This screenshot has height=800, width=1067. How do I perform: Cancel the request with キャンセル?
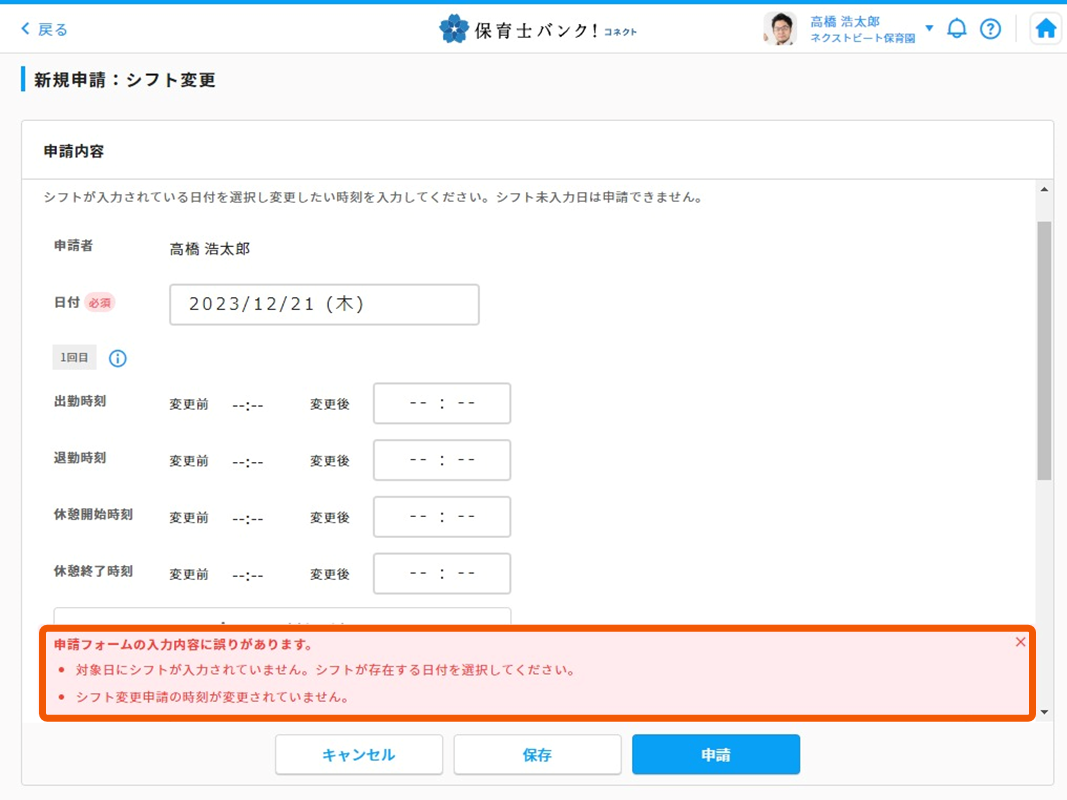click(x=358, y=754)
